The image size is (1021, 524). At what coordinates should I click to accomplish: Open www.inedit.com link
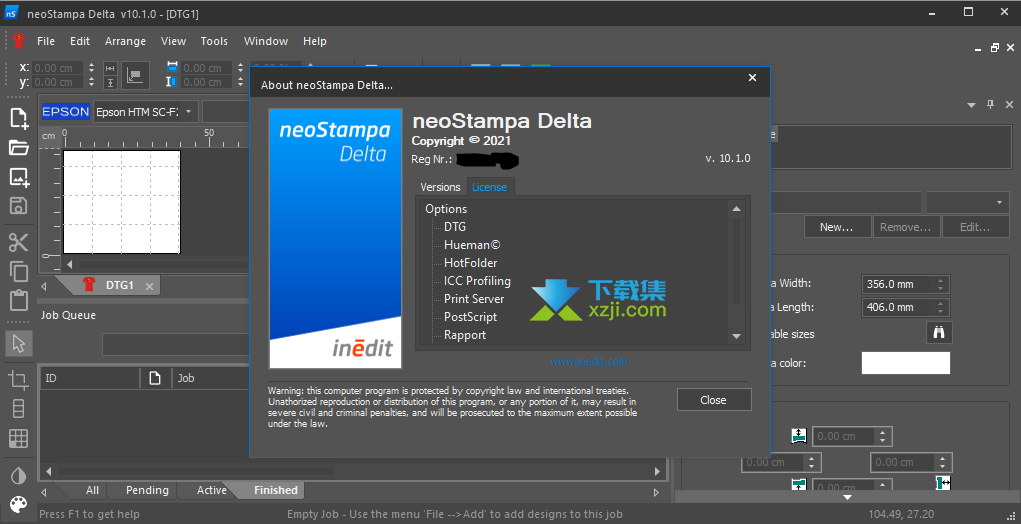click(589, 361)
